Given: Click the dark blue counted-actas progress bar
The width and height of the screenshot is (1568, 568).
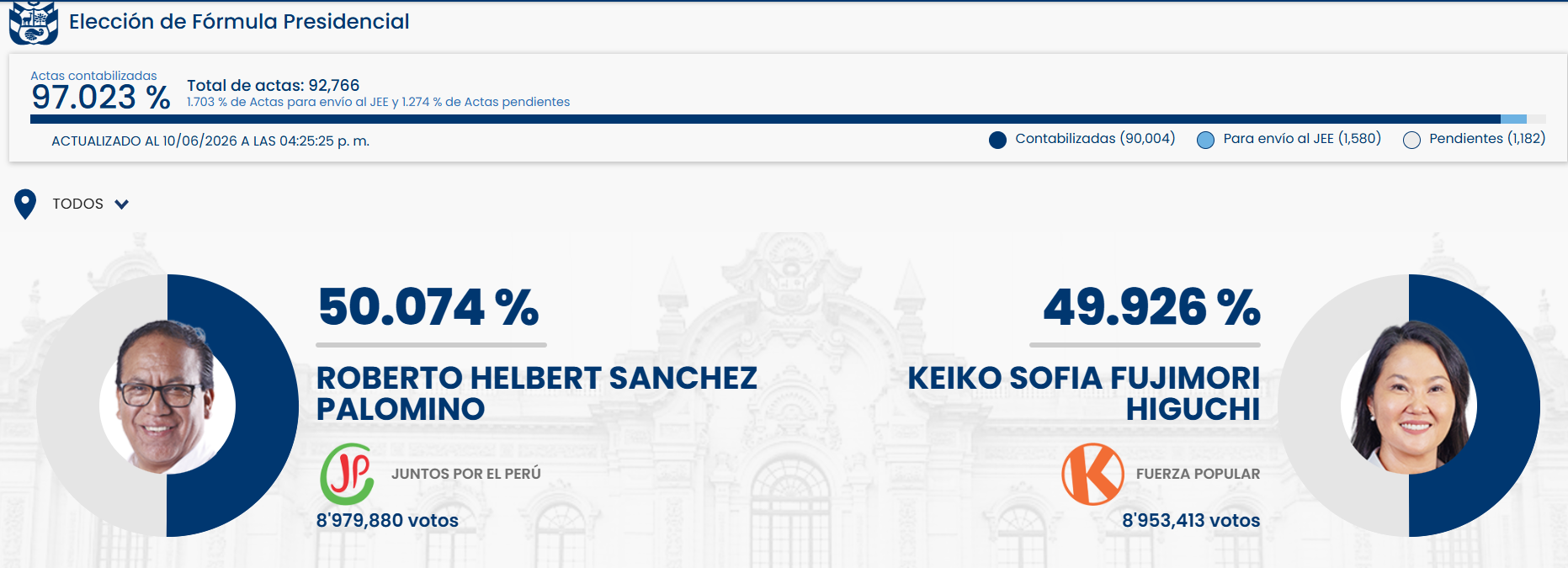Looking at the screenshot, I should [x=765, y=119].
